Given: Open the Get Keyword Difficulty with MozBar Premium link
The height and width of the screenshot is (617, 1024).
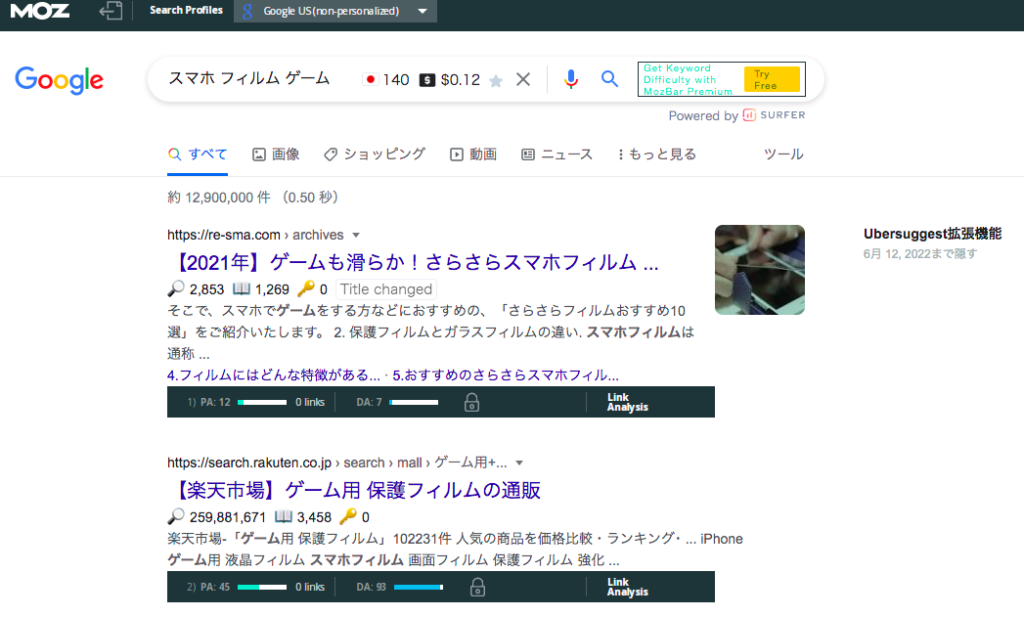Looking at the screenshot, I should pyautogui.click(x=688, y=80).
